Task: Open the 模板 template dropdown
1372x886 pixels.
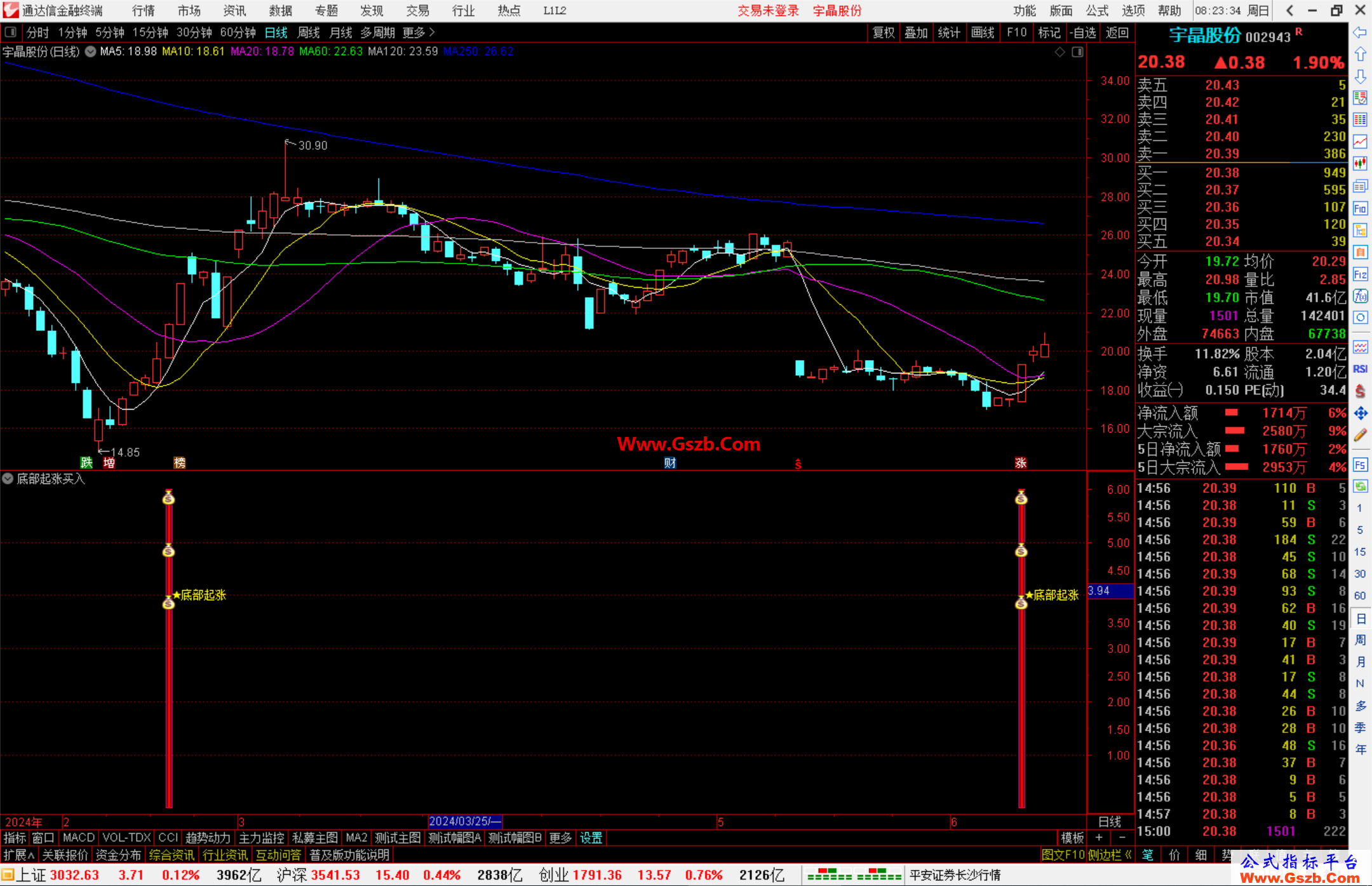Action: (x=1073, y=838)
